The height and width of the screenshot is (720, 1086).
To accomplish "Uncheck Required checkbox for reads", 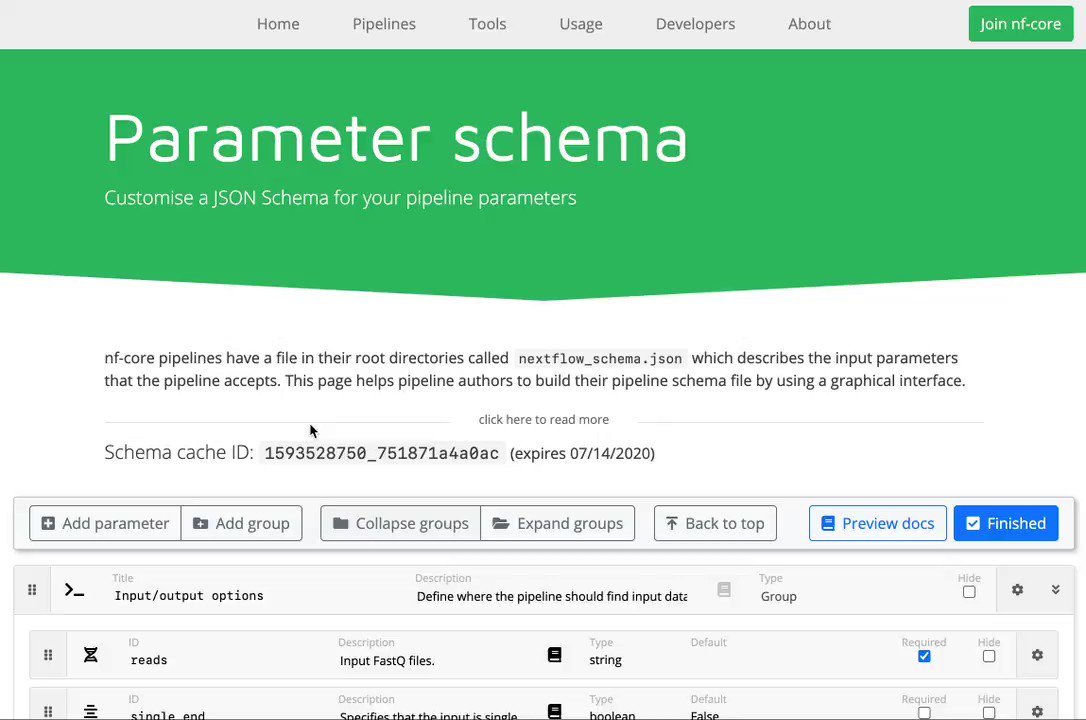I will pos(924,656).
